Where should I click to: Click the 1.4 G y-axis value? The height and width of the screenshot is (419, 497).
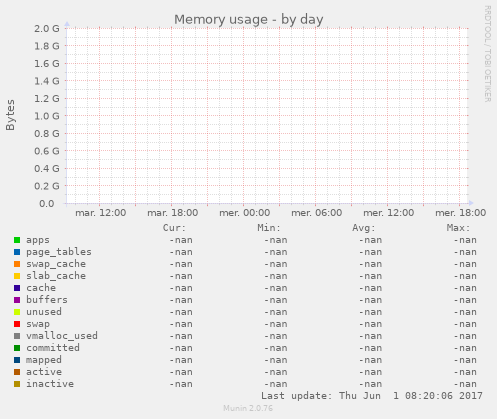[x=47, y=81]
